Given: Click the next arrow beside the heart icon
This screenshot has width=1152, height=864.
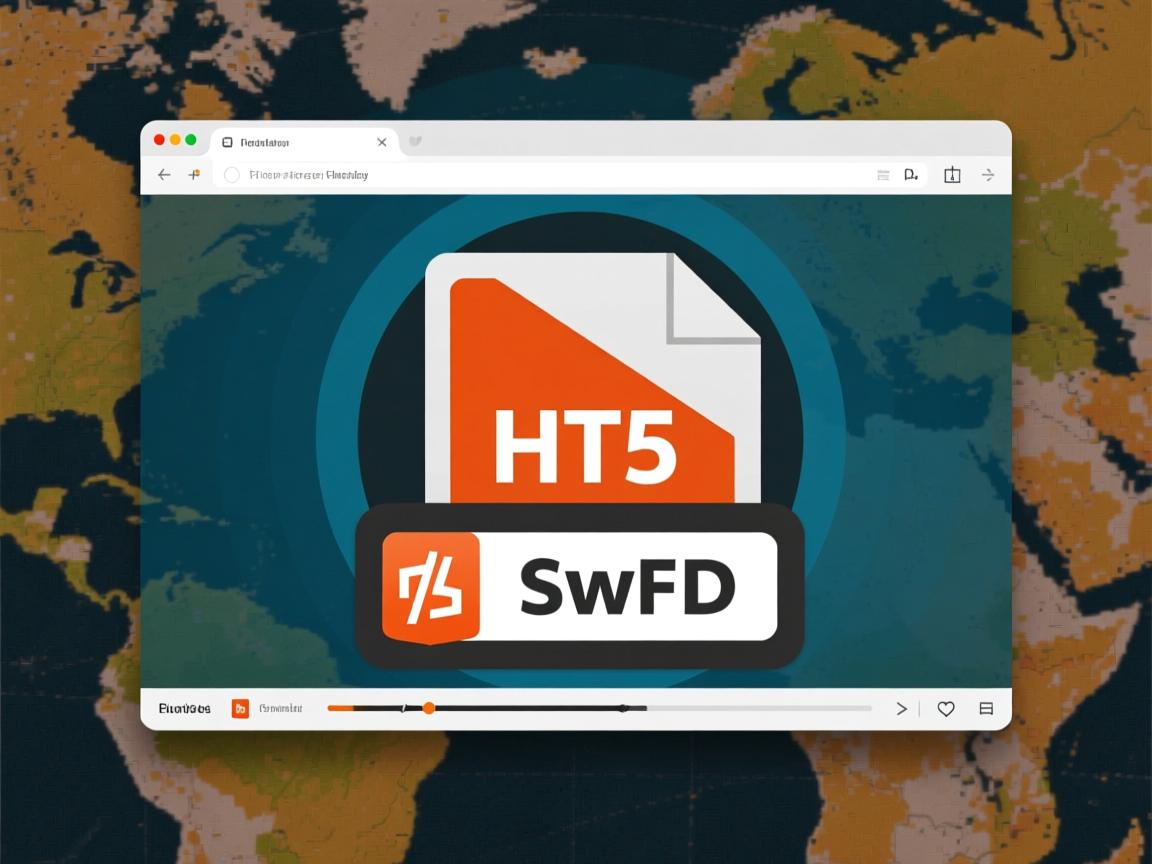Looking at the screenshot, I should 901,708.
